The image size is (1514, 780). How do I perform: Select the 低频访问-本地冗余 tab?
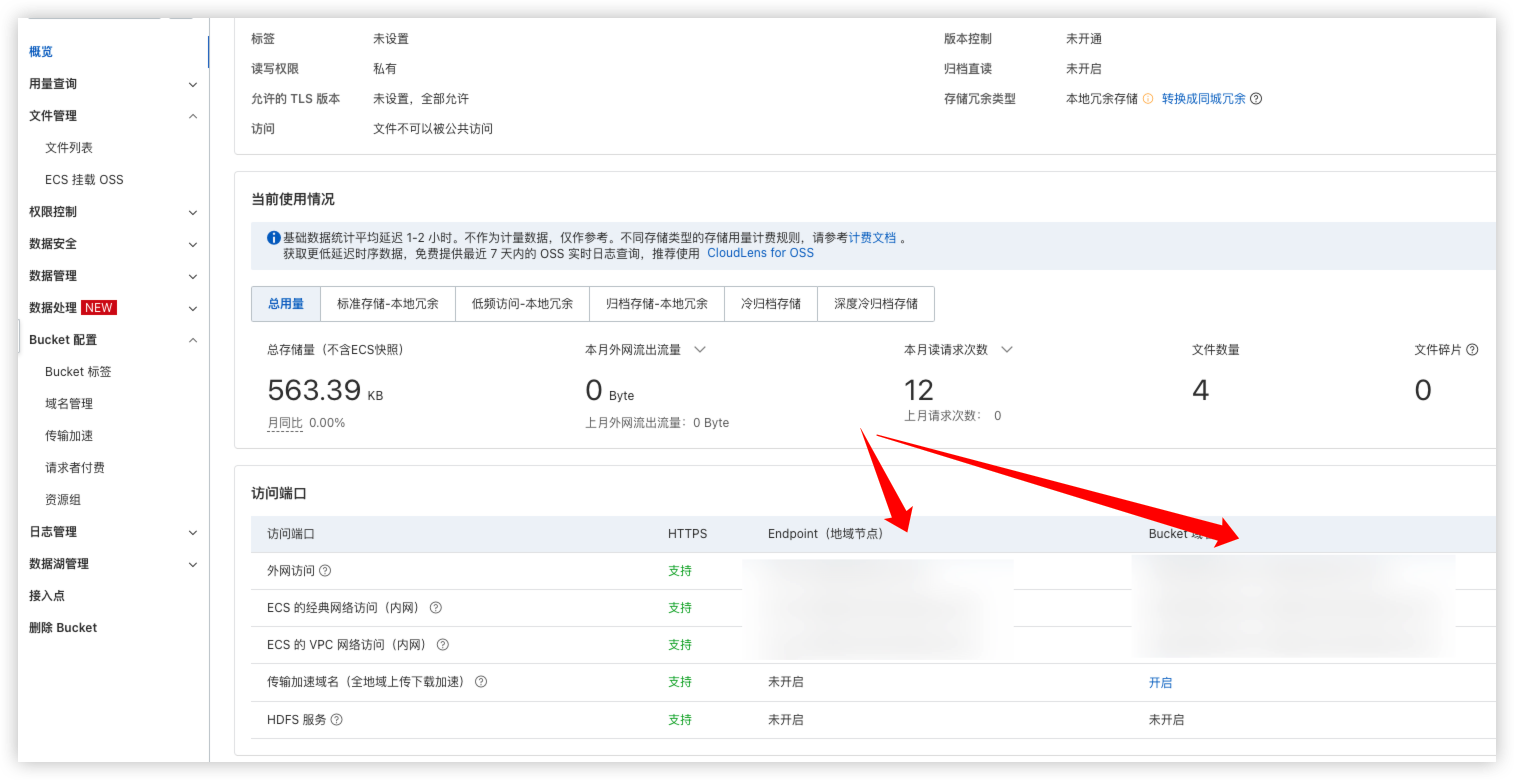coord(523,304)
